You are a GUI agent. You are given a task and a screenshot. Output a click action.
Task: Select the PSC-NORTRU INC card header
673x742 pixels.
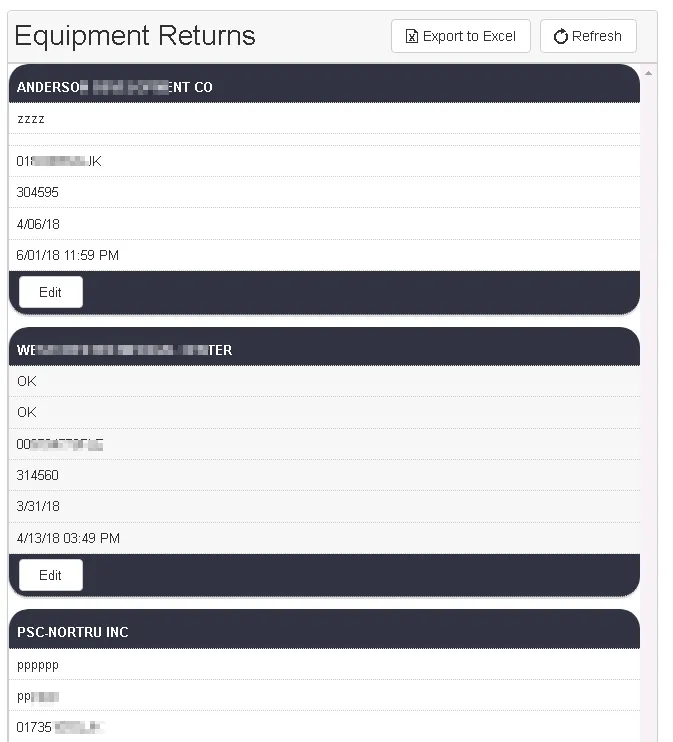[324, 632]
